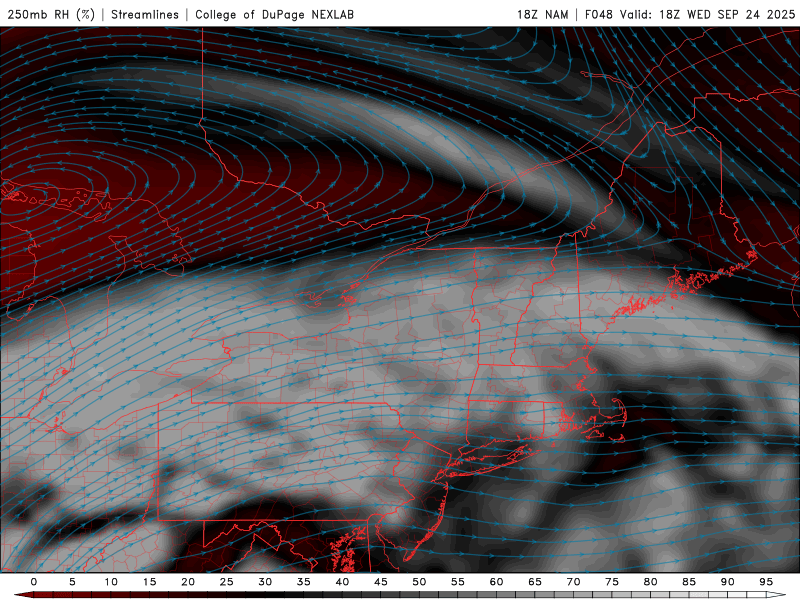Choose the "70" legend value
The width and height of the screenshot is (800, 600).
573,582
